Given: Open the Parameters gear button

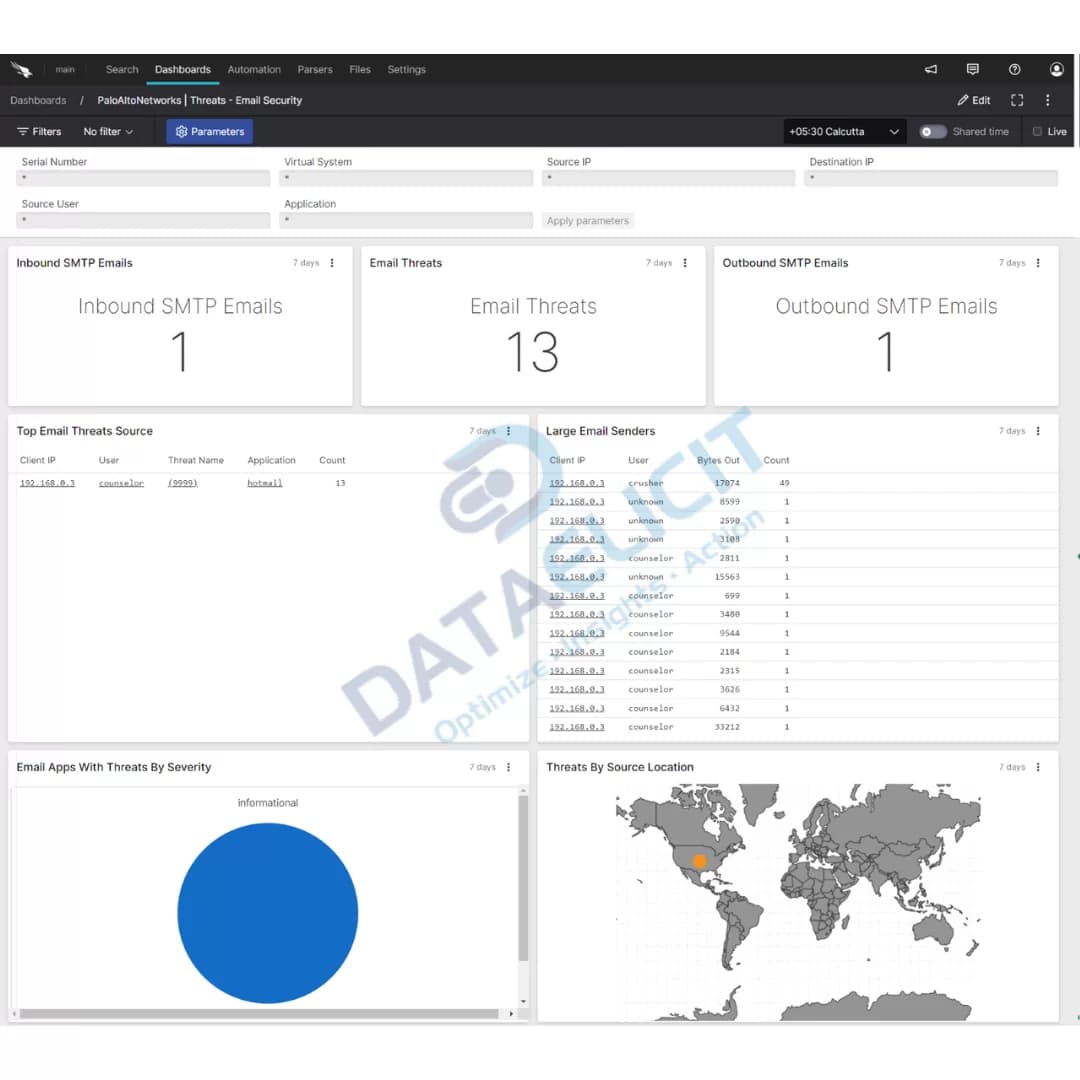Looking at the screenshot, I should [x=209, y=131].
